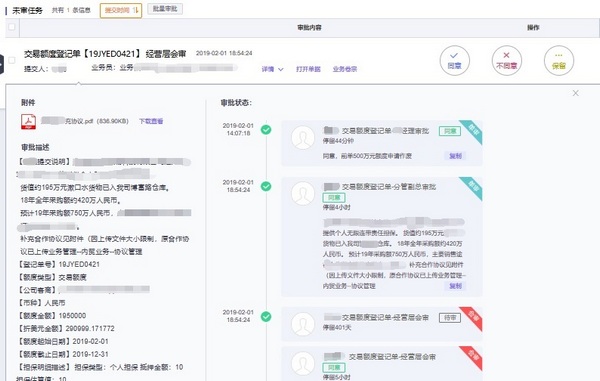The height and width of the screenshot is (381, 600).
Task: Click the 18年全年采购额约420万人民币 description line
Action: tap(71, 200)
